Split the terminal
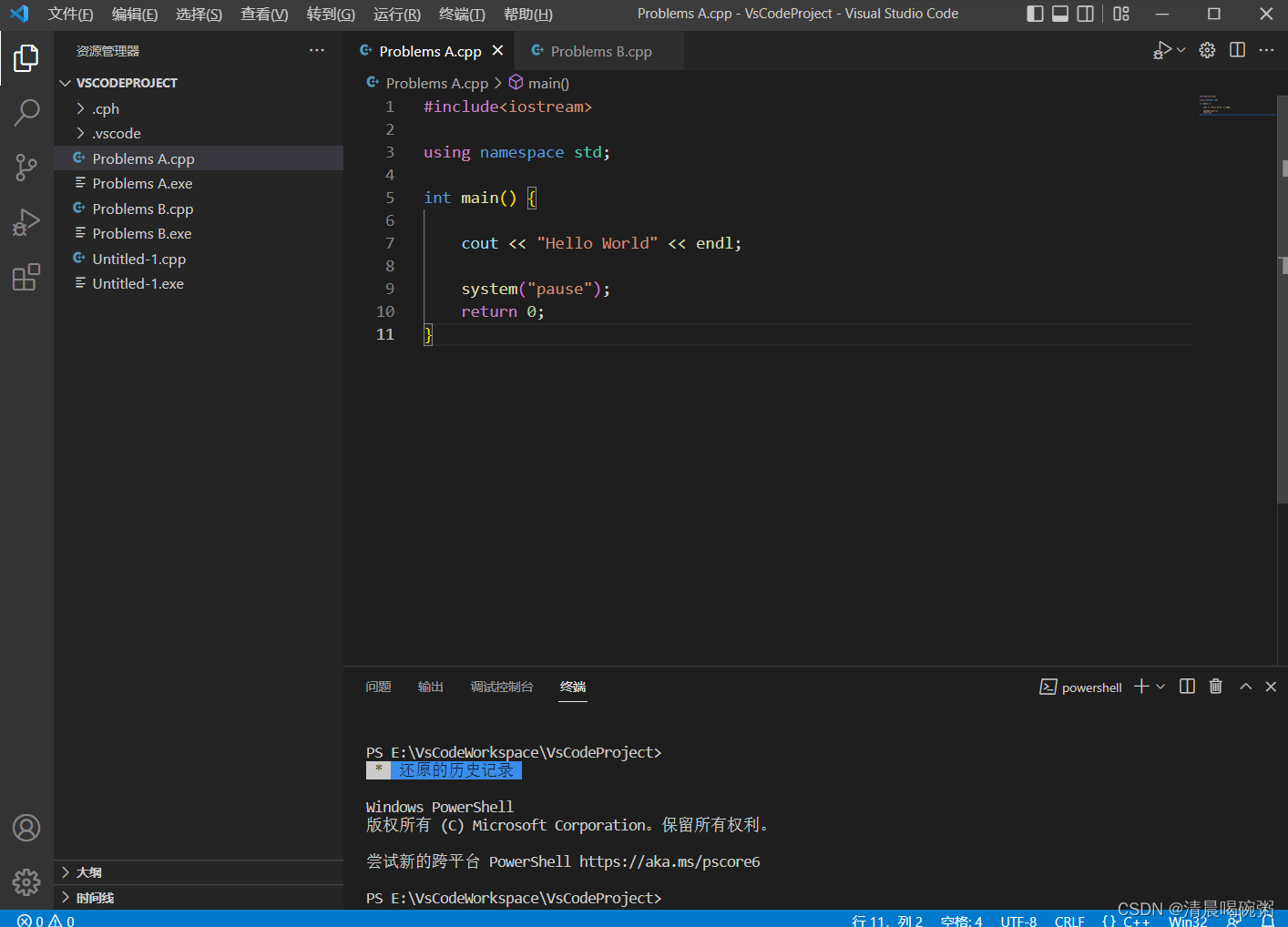The width and height of the screenshot is (1288, 927). [x=1187, y=687]
